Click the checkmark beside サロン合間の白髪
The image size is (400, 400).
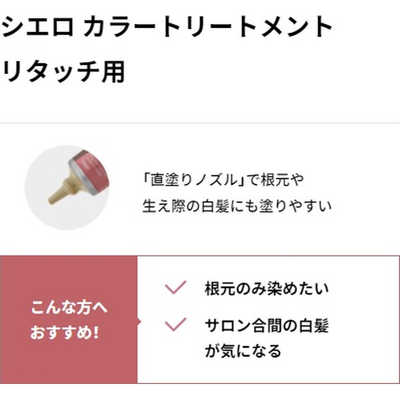[176, 324]
